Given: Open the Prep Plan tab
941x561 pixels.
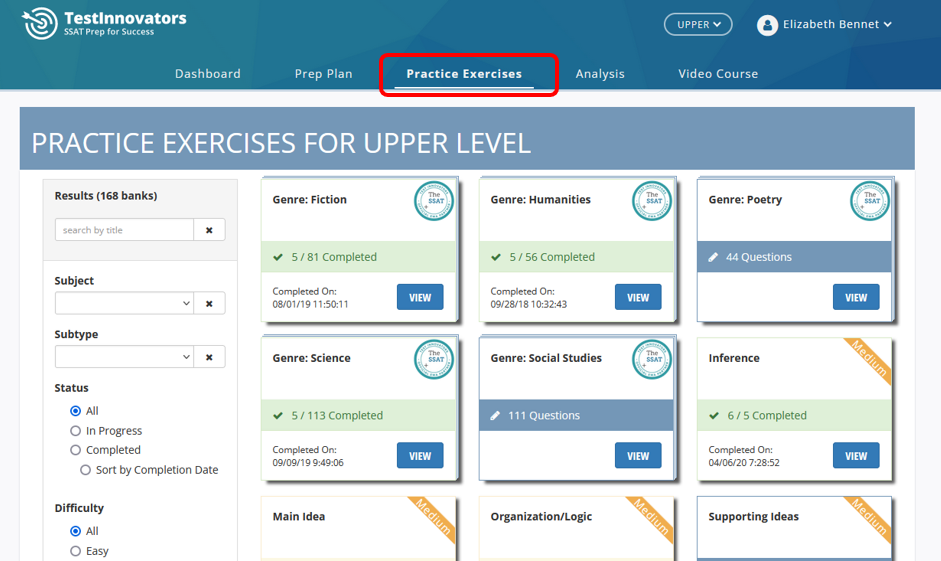Looking at the screenshot, I should tap(323, 74).
